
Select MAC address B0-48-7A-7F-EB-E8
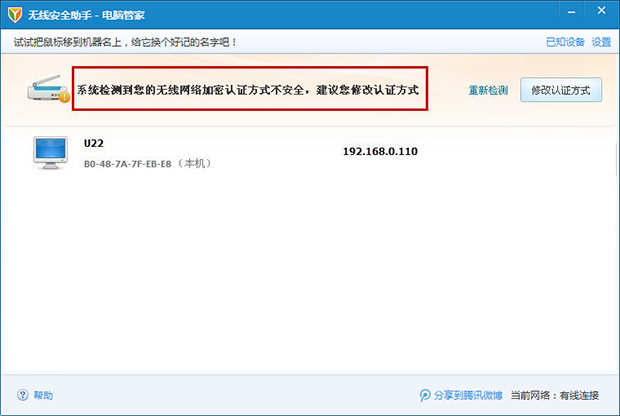[x=127, y=164]
